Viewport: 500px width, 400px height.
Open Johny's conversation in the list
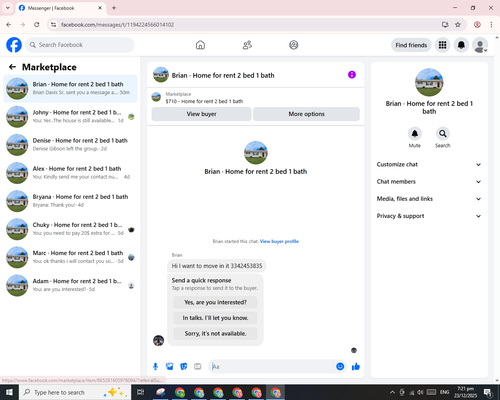click(x=70, y=117)
